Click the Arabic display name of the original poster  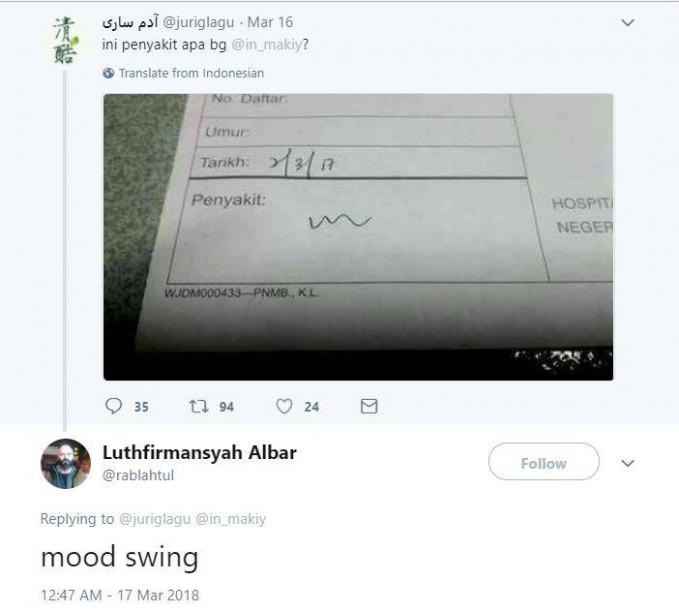(x=128, y=22)
